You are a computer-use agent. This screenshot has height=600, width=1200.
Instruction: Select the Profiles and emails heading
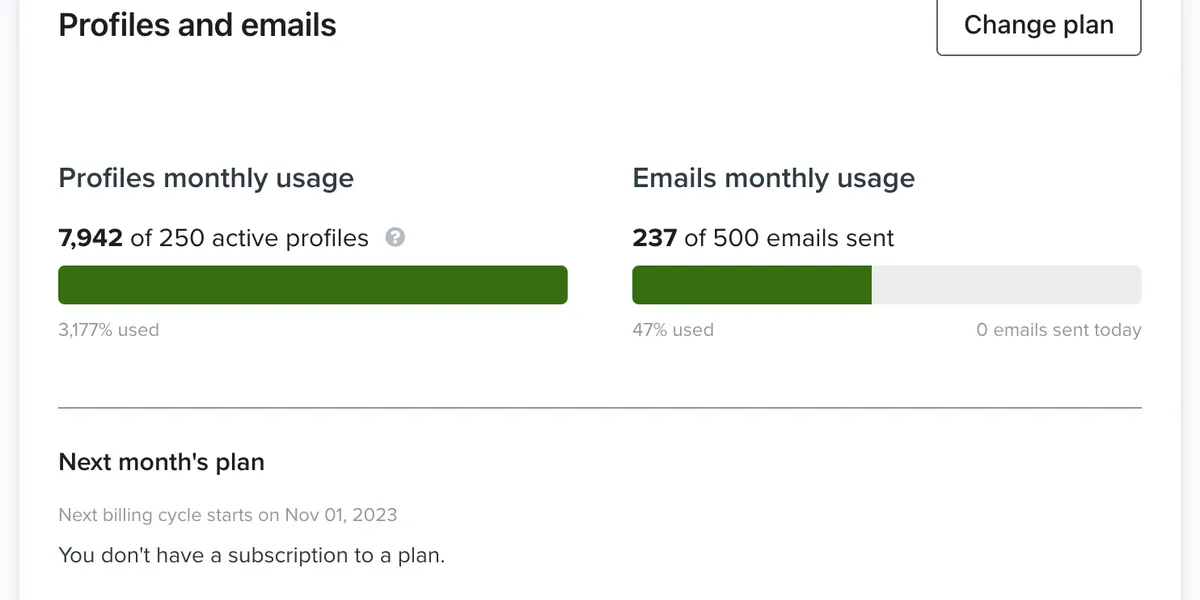pos(198,25)
